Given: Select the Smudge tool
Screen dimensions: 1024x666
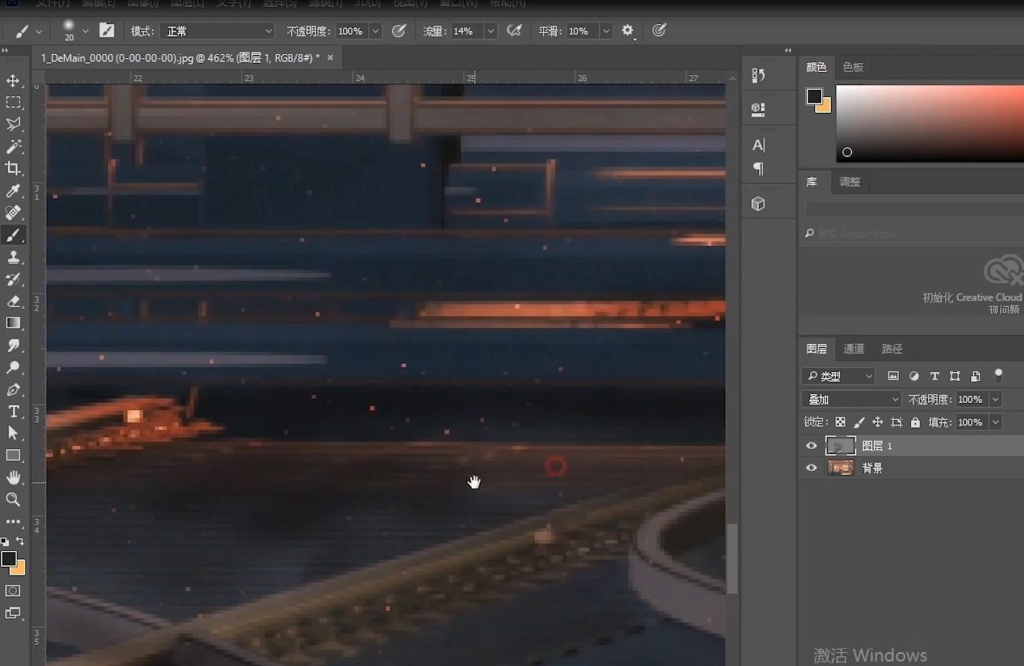Looking at the screenshot, I should tap(13, 345).
